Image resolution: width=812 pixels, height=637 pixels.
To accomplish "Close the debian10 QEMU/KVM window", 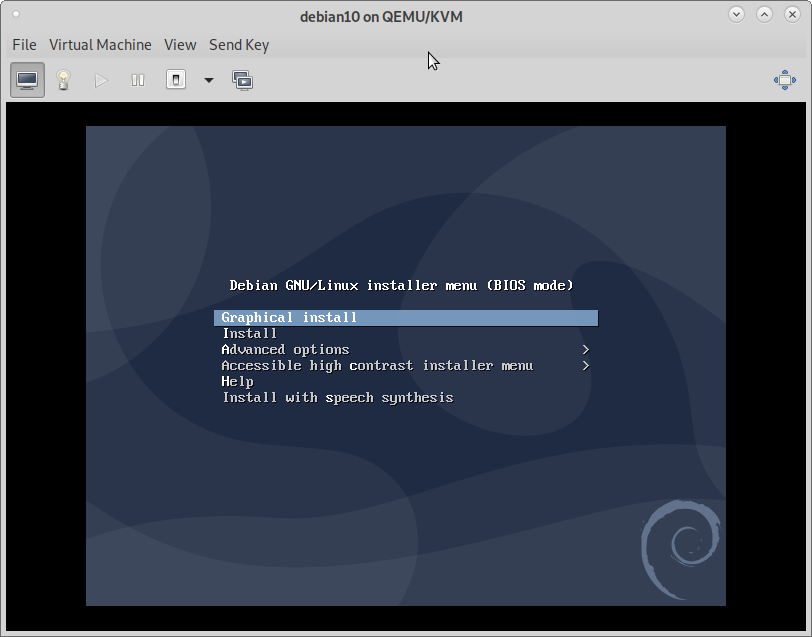I will point(791,15).
